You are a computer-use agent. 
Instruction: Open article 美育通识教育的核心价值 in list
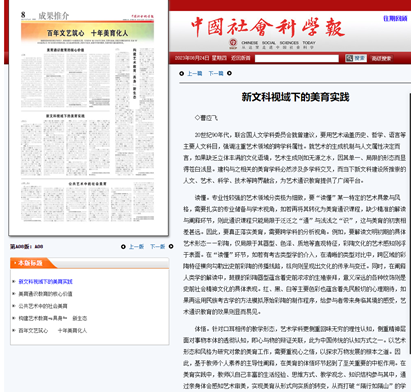click(x=45, y=294)
